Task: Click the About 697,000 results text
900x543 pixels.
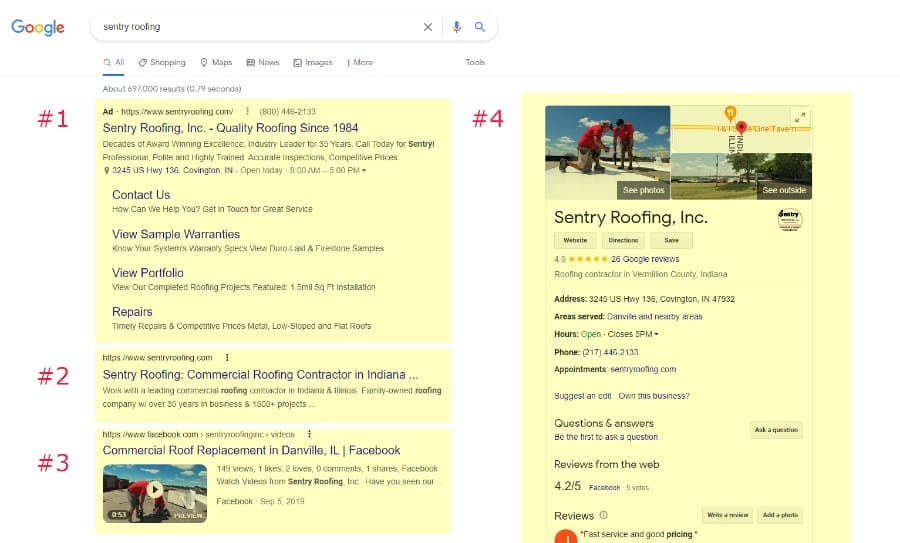Action: (x=172, y=88)
